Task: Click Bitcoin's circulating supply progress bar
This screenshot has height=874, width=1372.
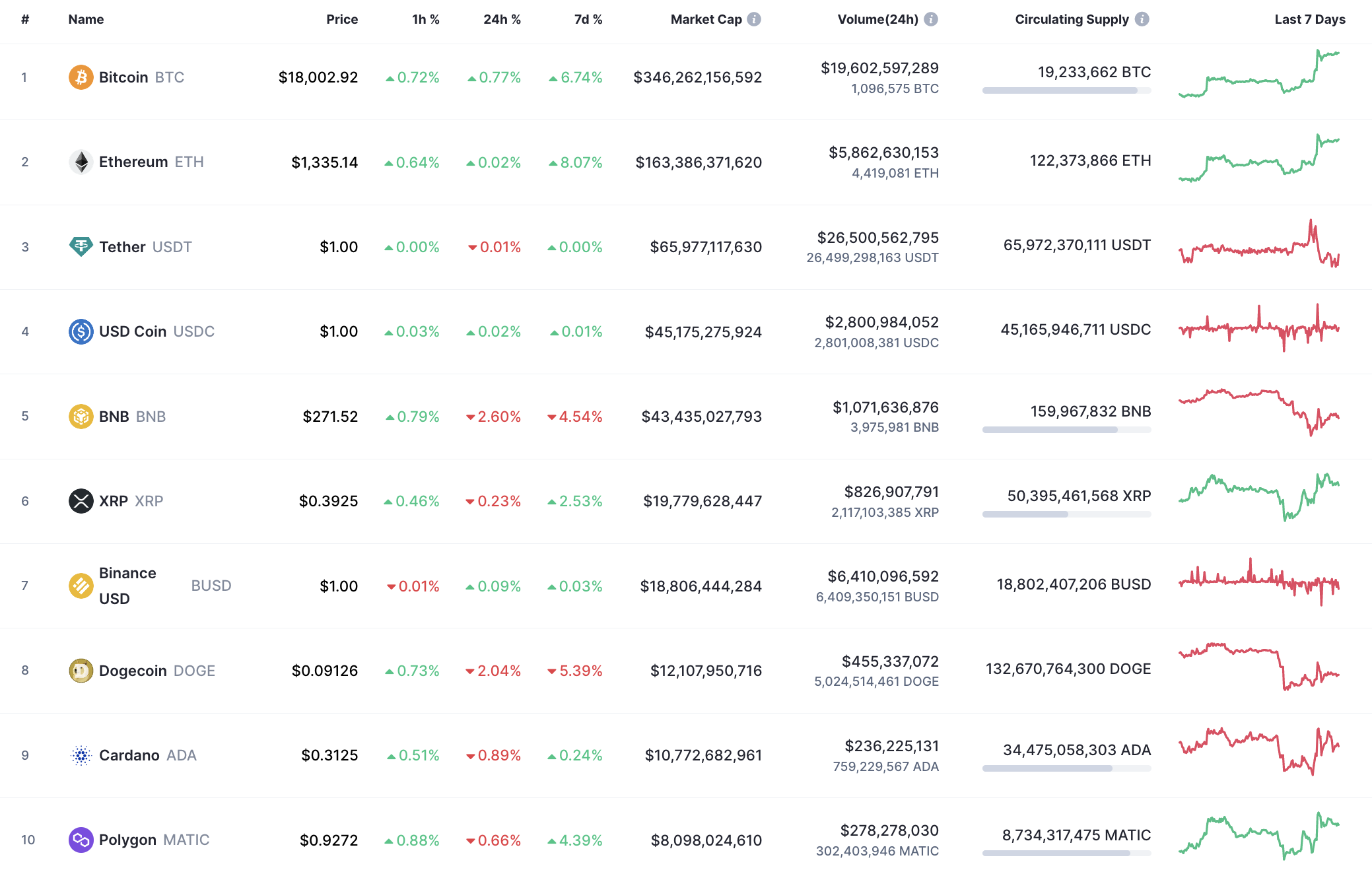Action: 1066,90
